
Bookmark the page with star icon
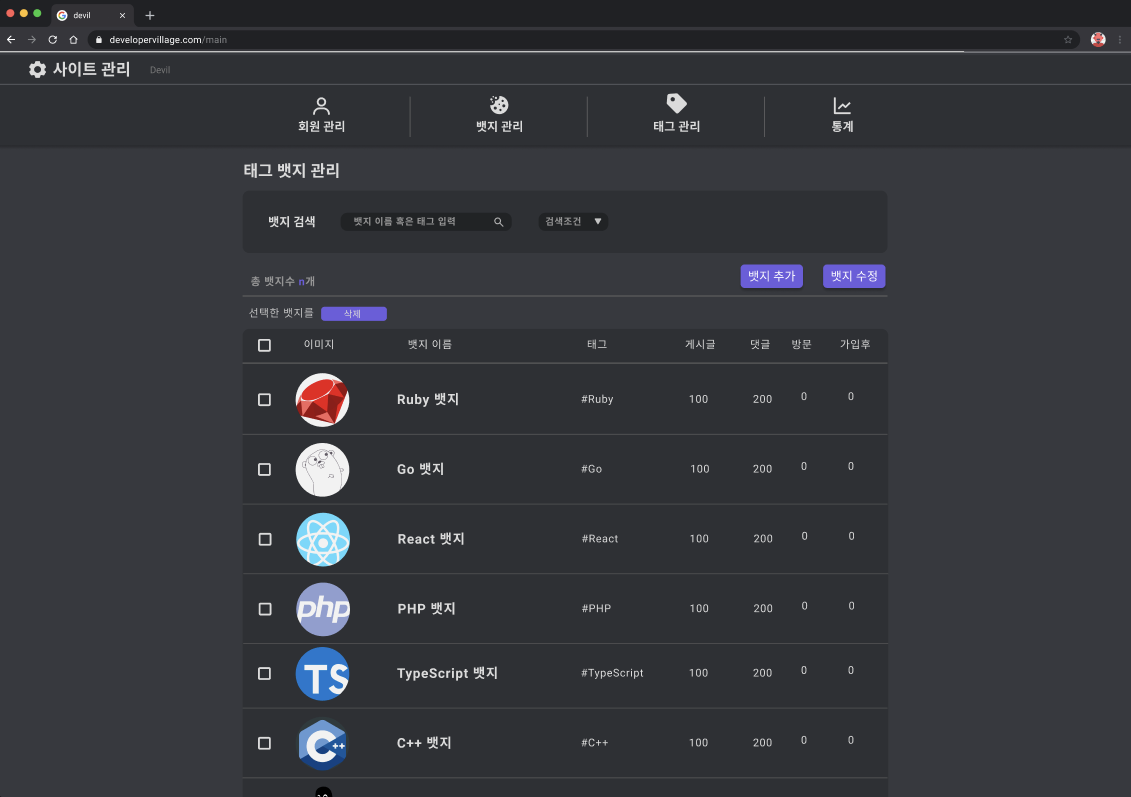click(1068, 40)
